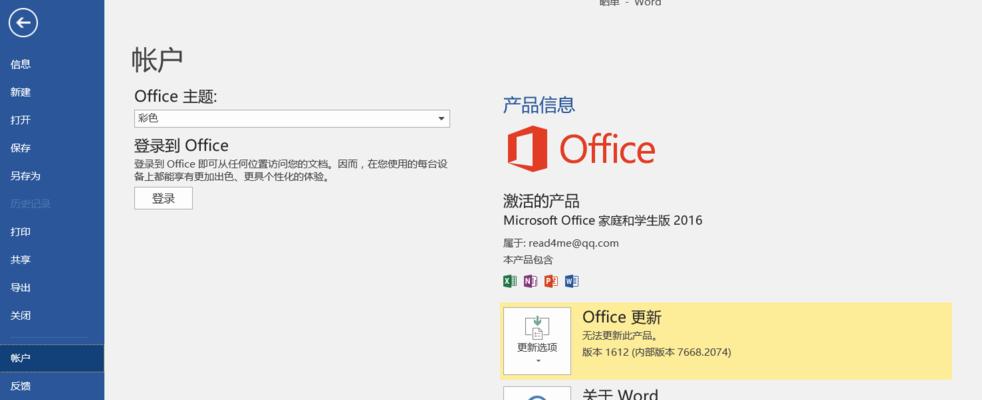
Task: Open the 共享 page
Action: pyautogui.click(x=52, y=260)
